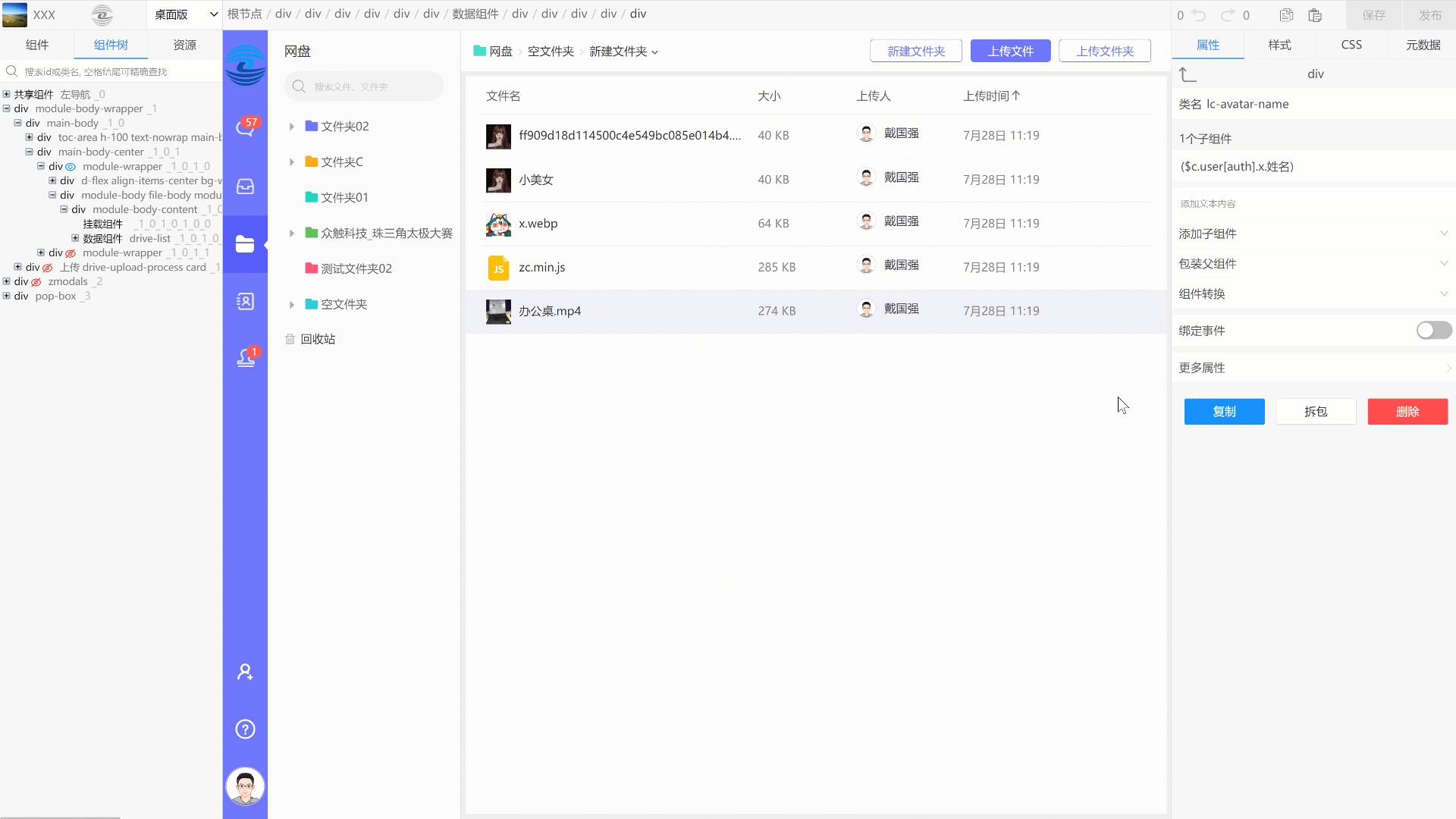The width and height of the screenshot is (1456, 819).
Task: Click the 上传文件夹 button
Action: 1105,51
